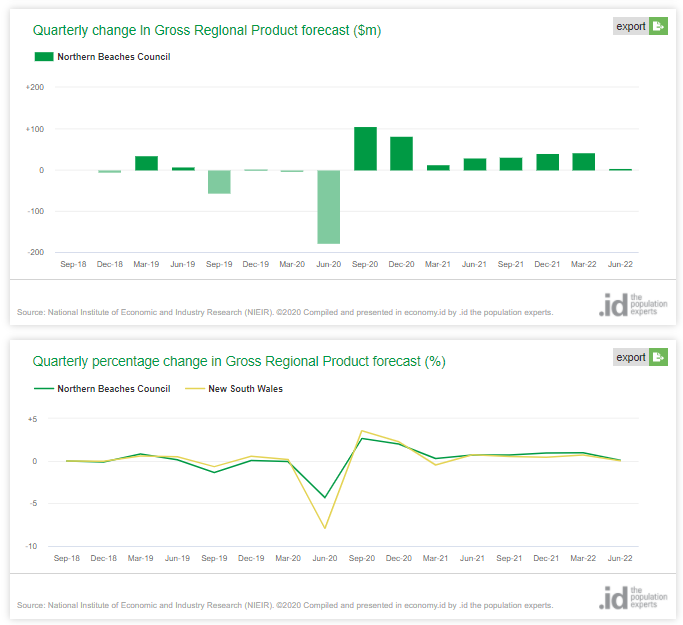This screenshot has width=683, height=625.
Task: Select the large negative Jun-20 bar
Action: [x=328, y=206]
